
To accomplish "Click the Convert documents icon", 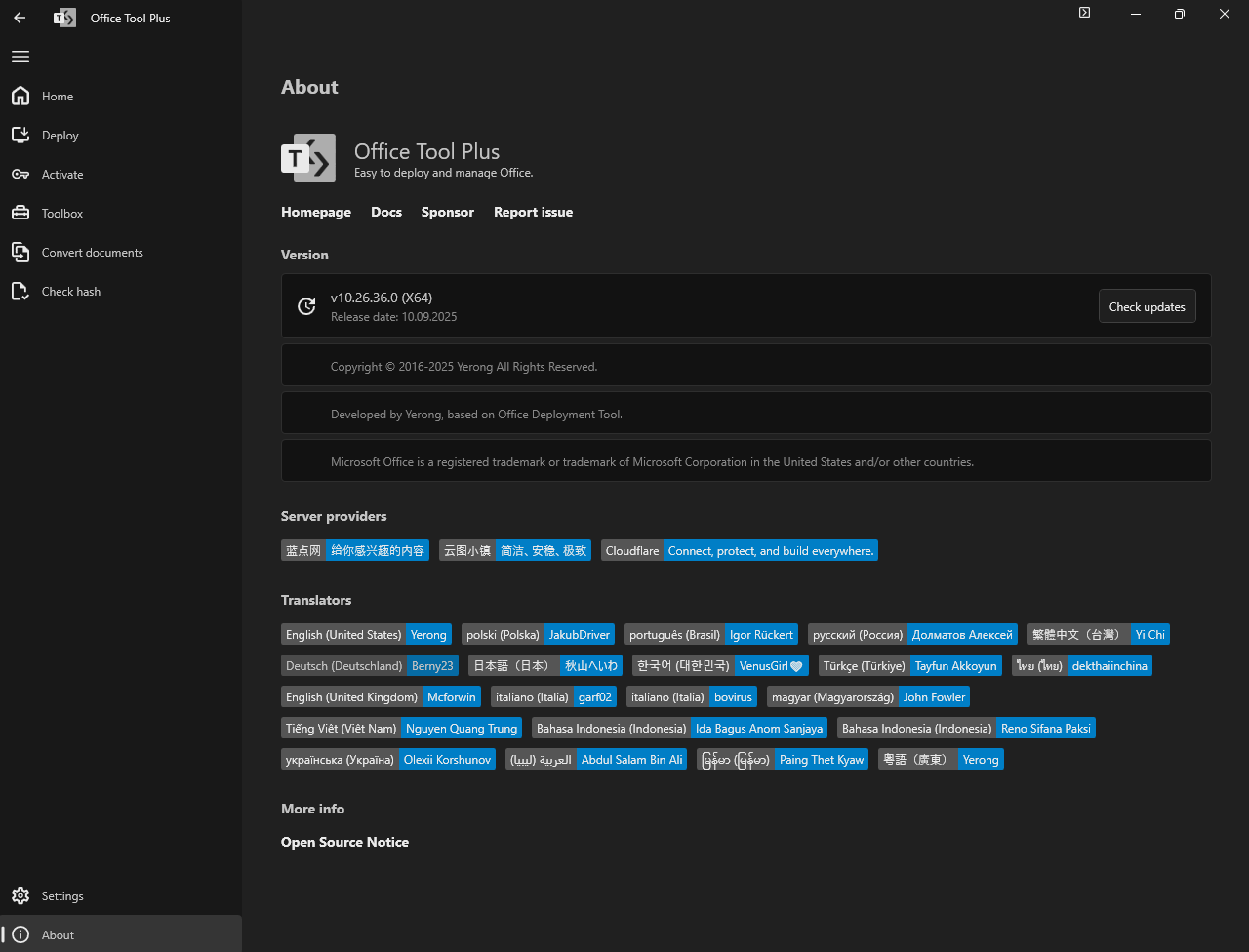I will point(20,252).
